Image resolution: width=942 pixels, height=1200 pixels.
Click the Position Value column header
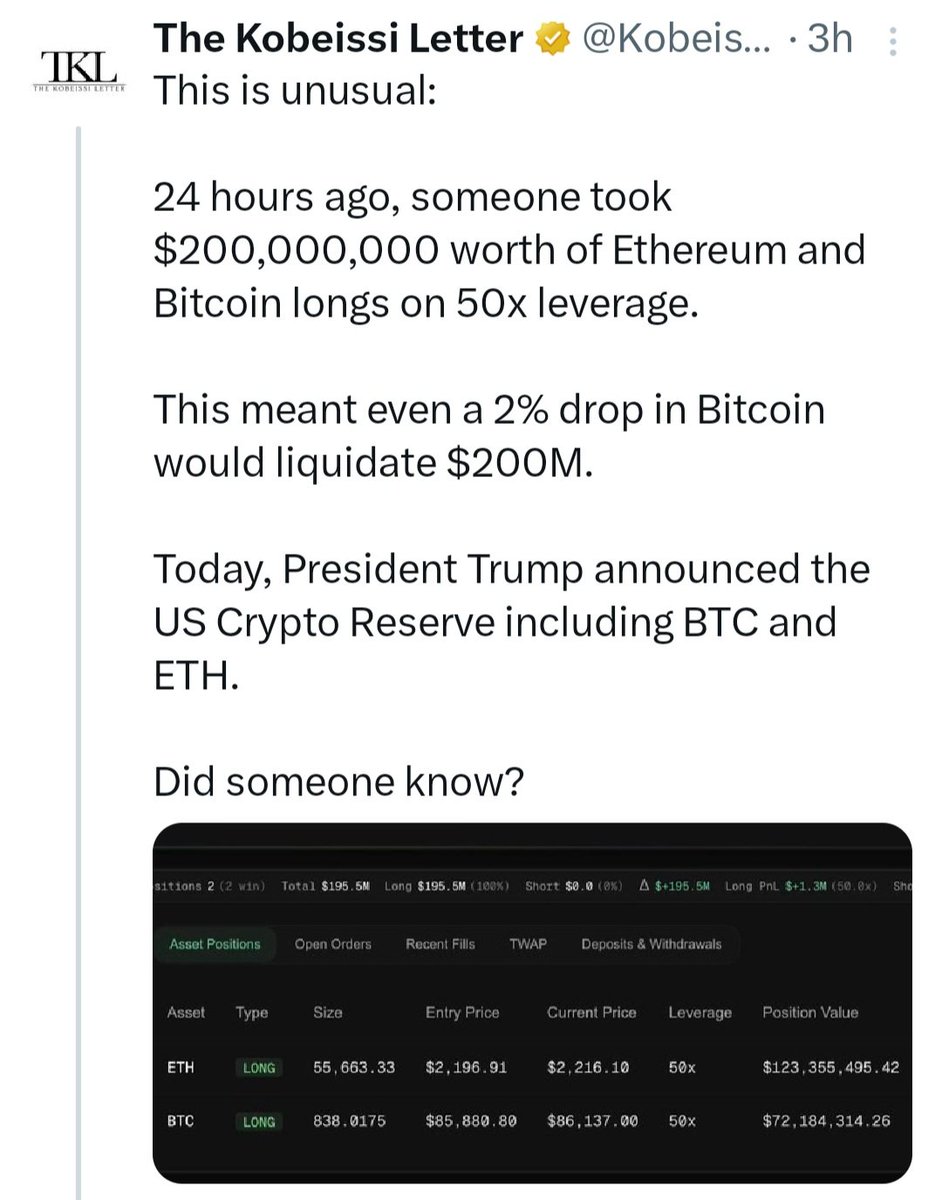[810, 1012]
